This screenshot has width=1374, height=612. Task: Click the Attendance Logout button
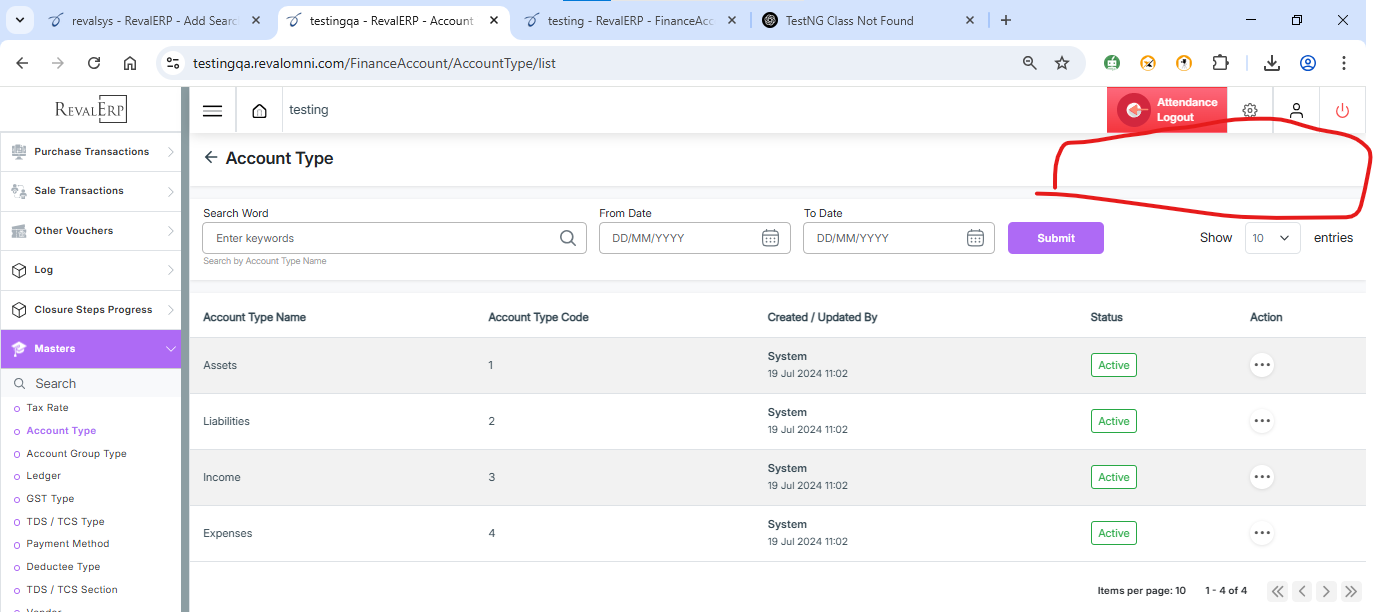(x=1166, y=110)
